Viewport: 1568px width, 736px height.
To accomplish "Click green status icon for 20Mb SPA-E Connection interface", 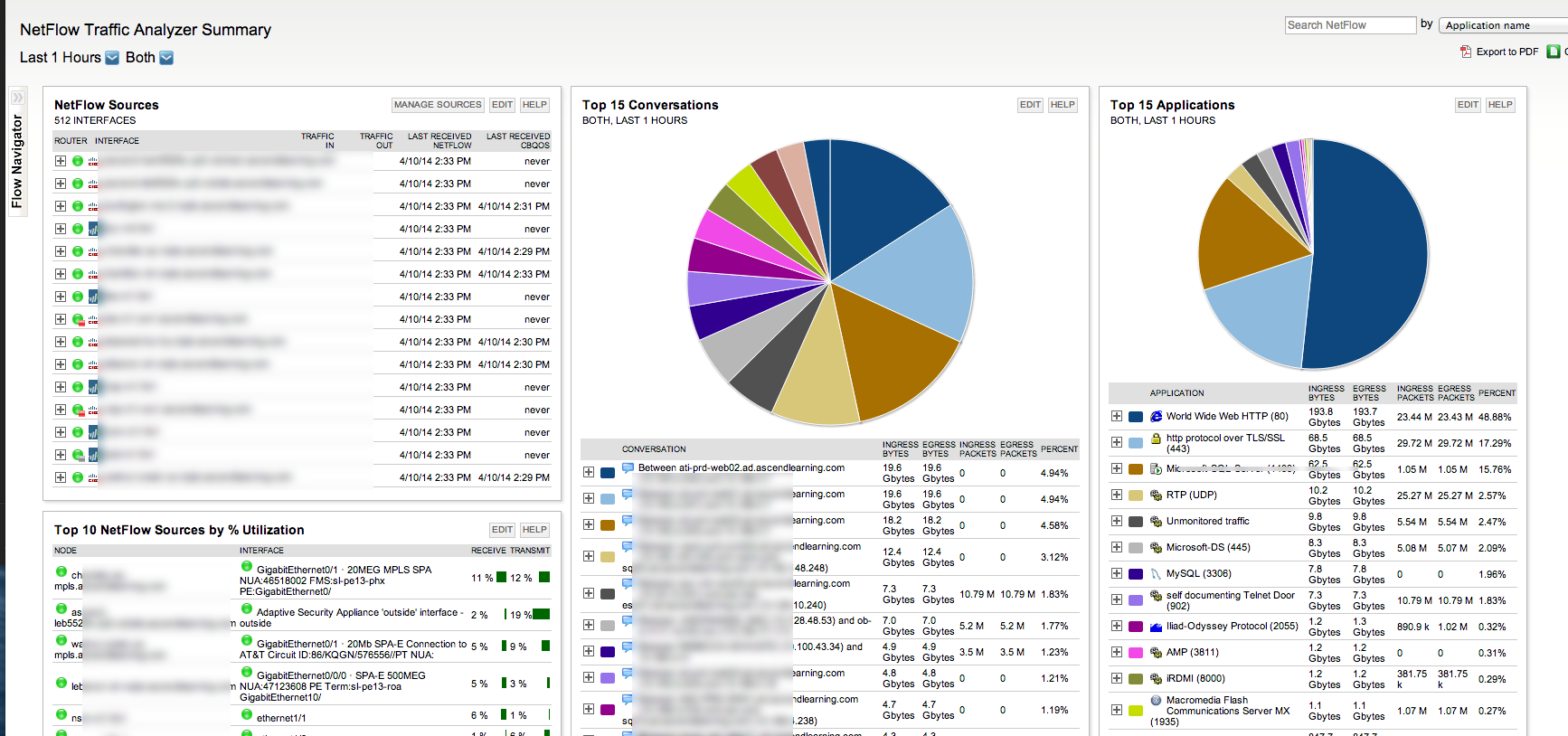I will (247, 642).
